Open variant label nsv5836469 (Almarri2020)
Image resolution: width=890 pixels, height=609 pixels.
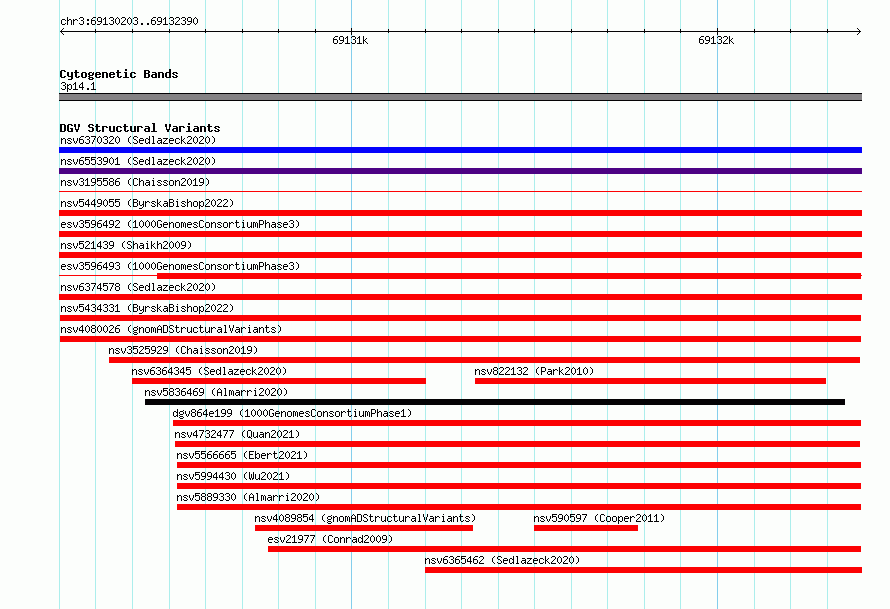coord(216,392)
